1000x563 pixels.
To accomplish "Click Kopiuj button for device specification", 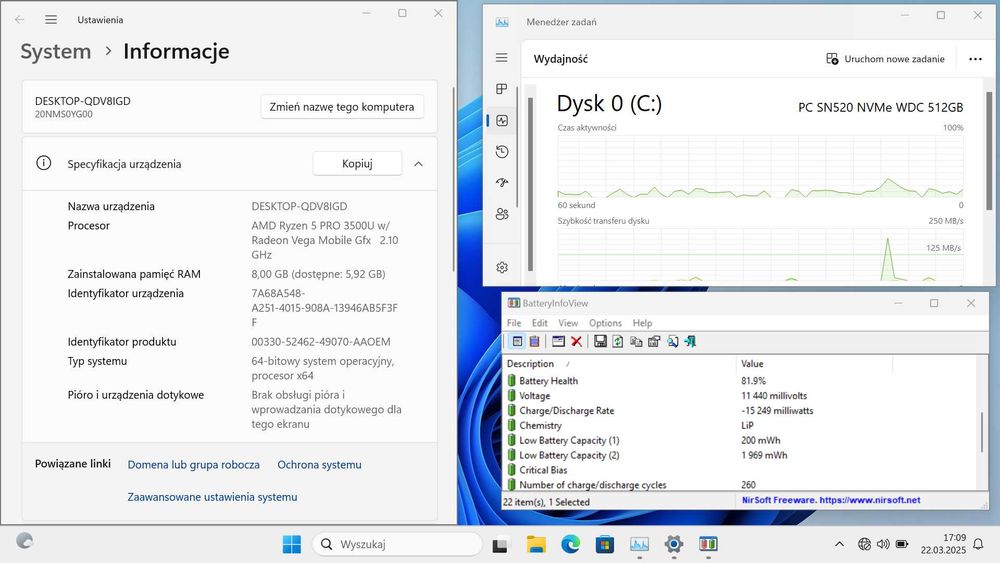I will coord(357,163).
